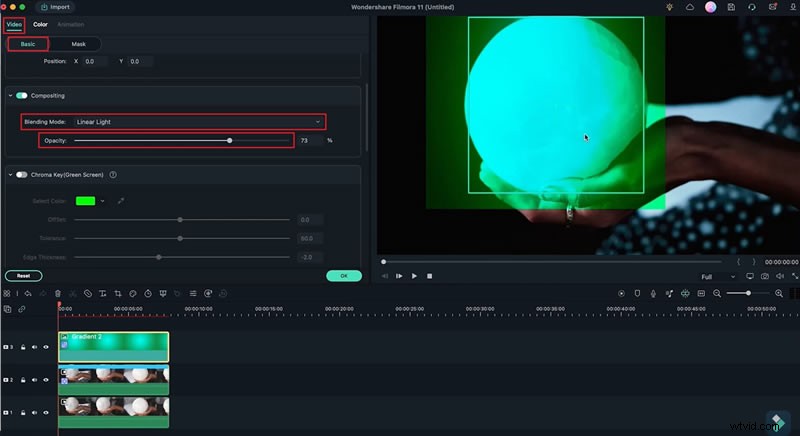The width and height of the screenshot is (800, 436).
Task: Select the text T tool in timeline toolbar
Action: click(103, 294)
